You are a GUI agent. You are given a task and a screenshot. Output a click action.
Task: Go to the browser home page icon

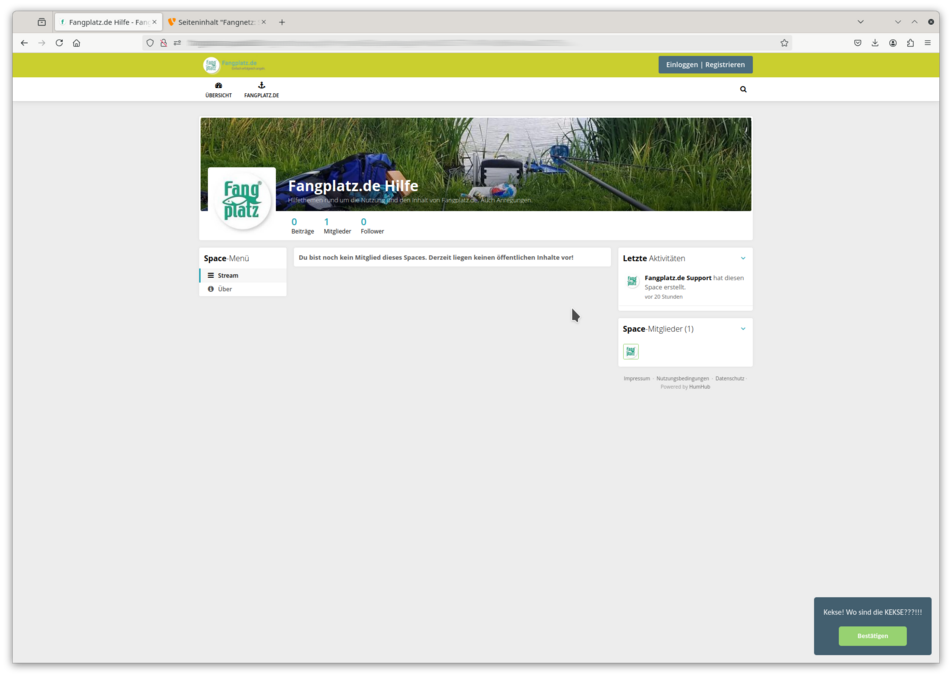pyautogui.click(x=76, y=43)
